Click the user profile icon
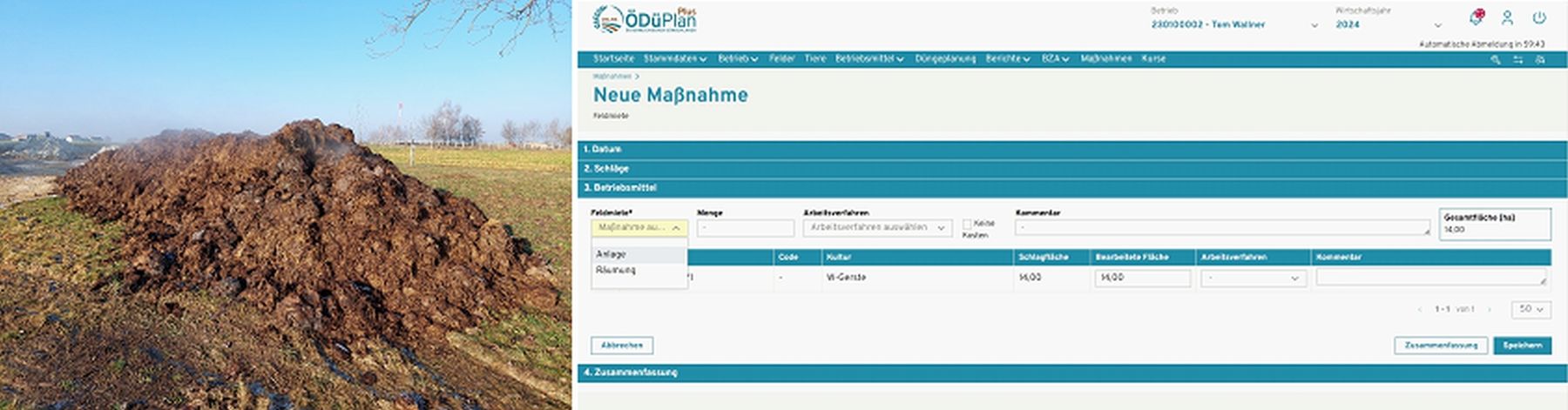The width and height of the screenshot is (1568, 410). 1507,18
